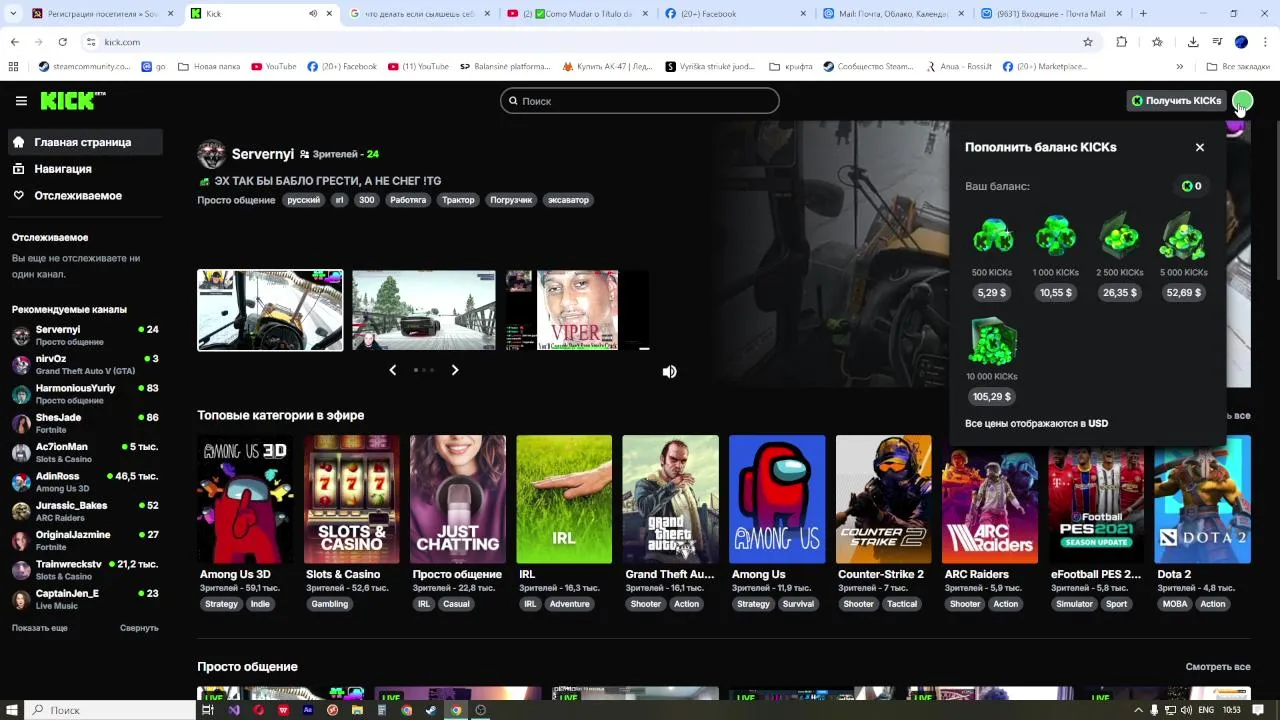Select the 5 000 KICKs gem pack

pos(1183,236)
